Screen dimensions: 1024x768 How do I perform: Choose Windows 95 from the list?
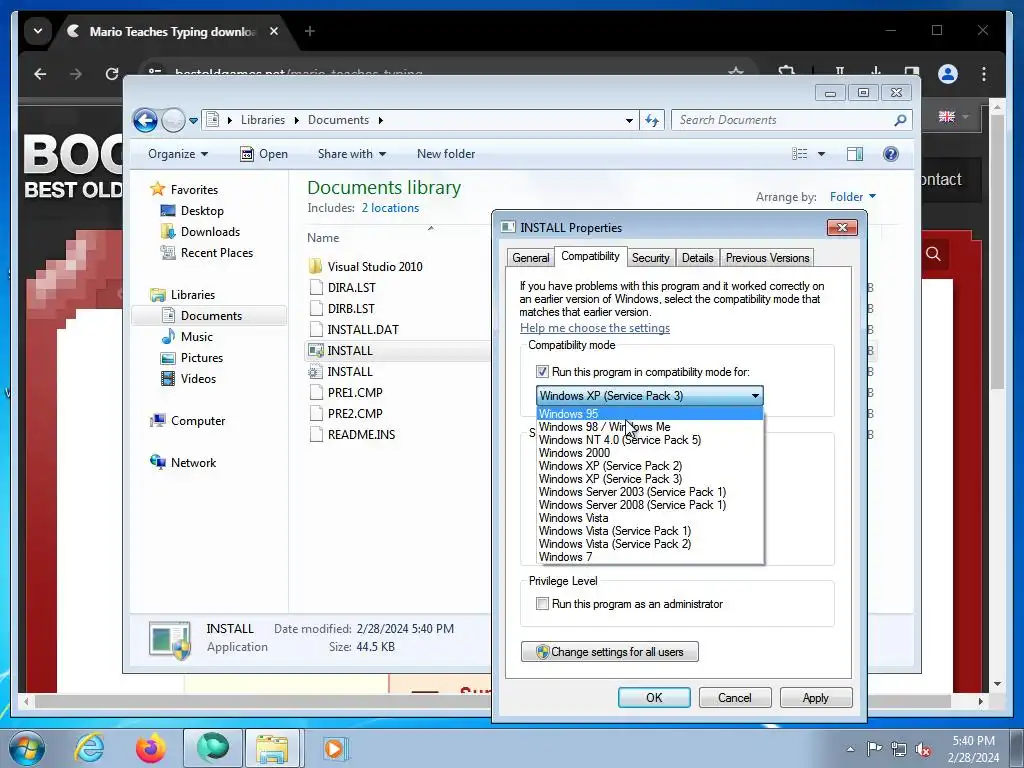(x=650, y=413)
